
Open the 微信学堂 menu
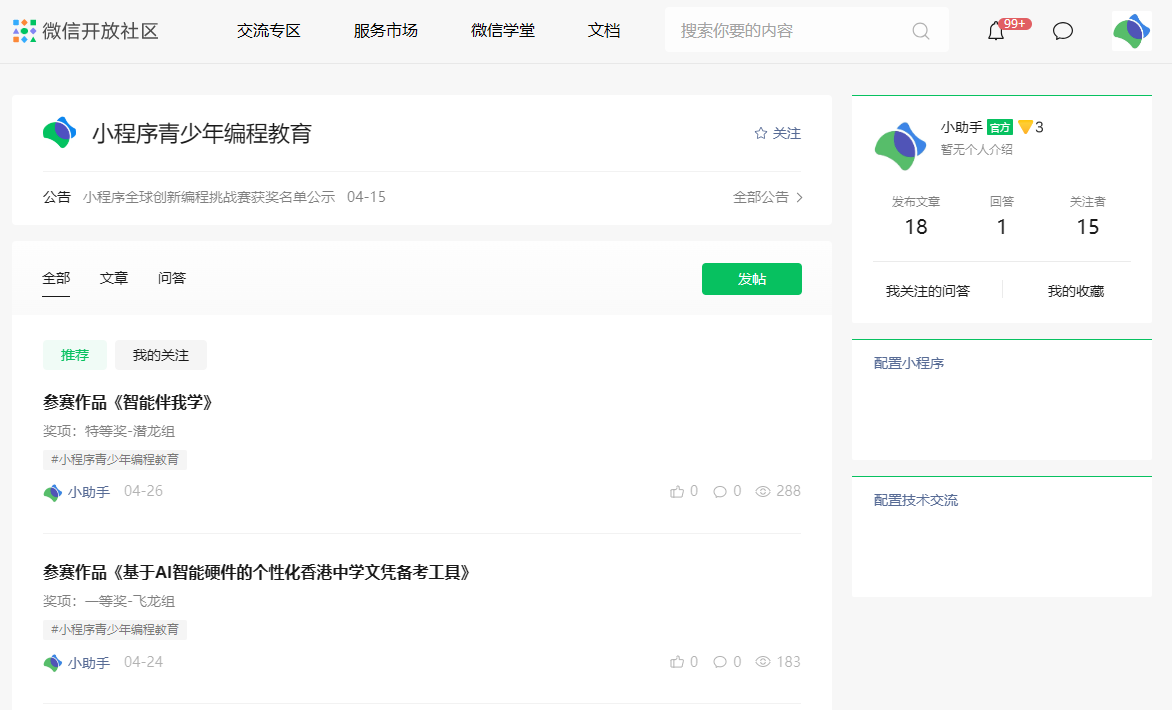click(x=503, y=31)
